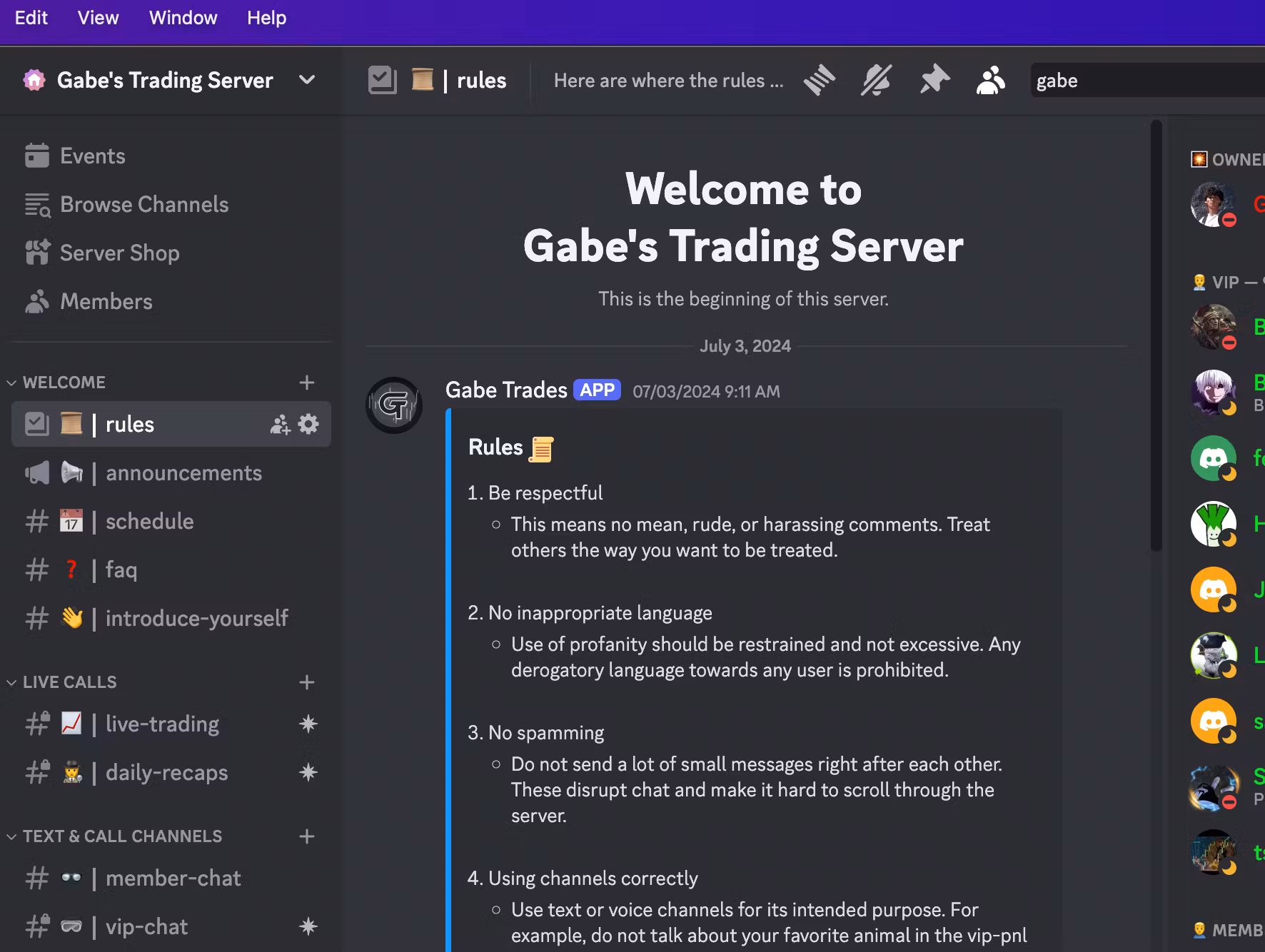Open the Threads icon in channel header
Screen dimensions: 1265x952
click(x=819, y=80)
